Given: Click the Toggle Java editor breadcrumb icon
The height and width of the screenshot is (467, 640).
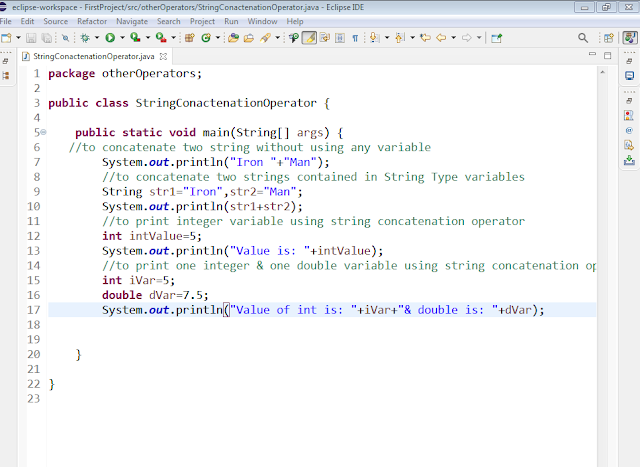Looking at the screenshot, I should tap(293, 38).
